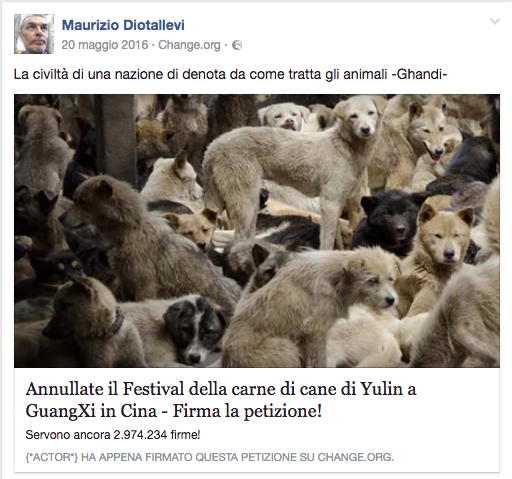Click the 'Servono ancora 2.974.234 firme!' line
Screen dimensions: 512x479
[x=113, y=435]
